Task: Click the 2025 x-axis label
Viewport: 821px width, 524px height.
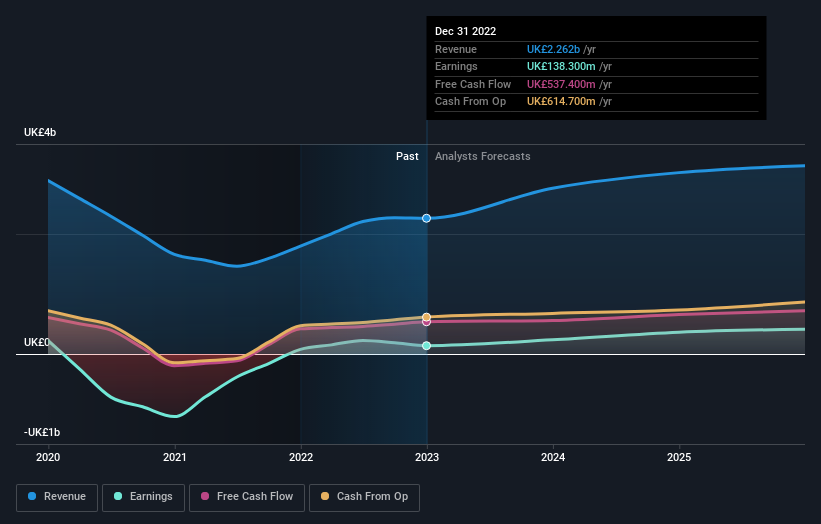Action: pos(679,457)
